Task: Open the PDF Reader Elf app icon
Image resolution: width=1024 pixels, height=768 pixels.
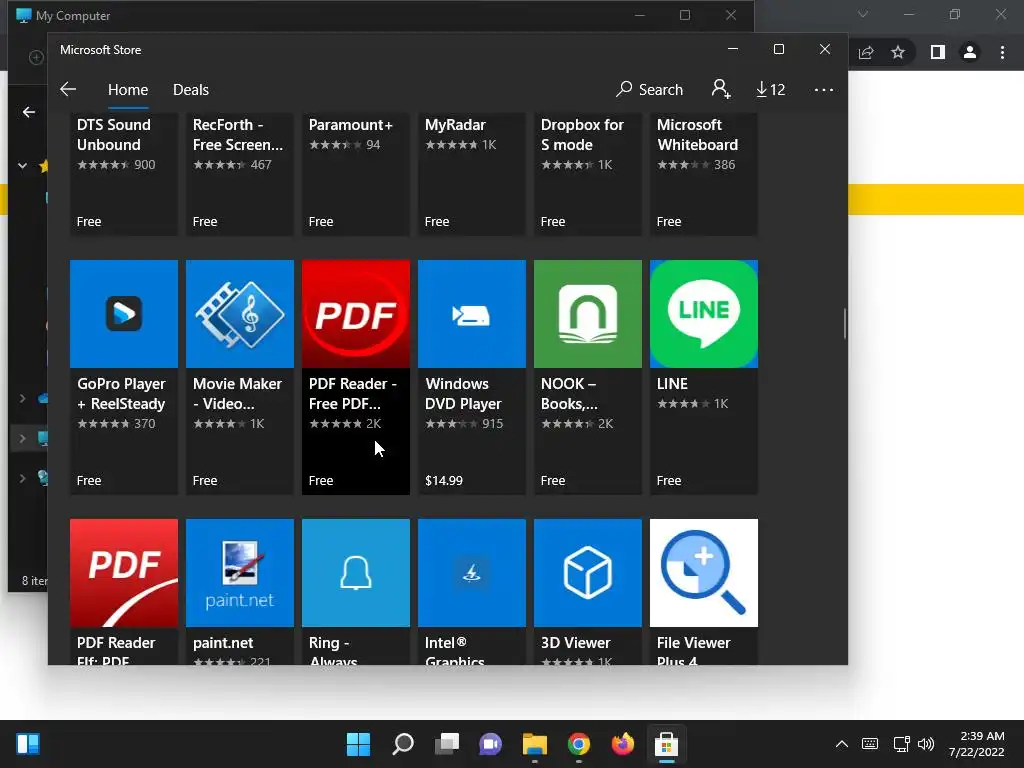Action: coord(123,573)
